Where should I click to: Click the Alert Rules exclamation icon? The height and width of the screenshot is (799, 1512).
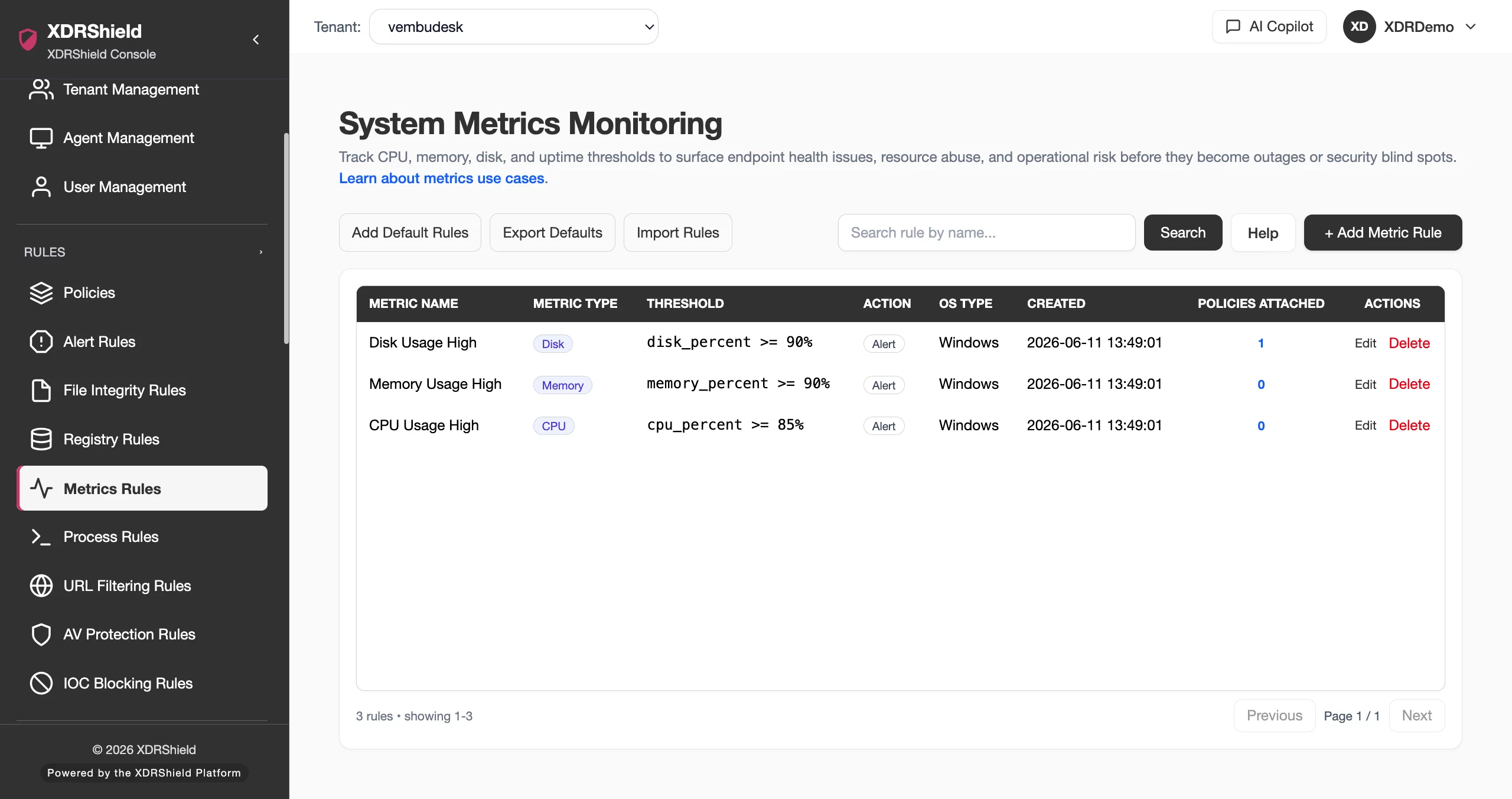point(41,342)
